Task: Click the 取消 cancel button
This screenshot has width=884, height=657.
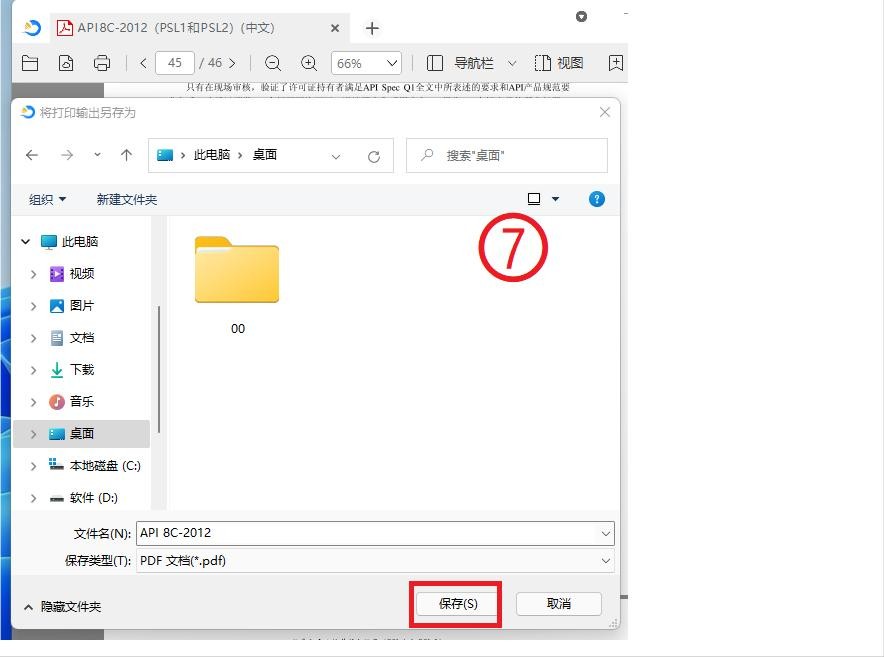Action: click(x=558, y=603)
